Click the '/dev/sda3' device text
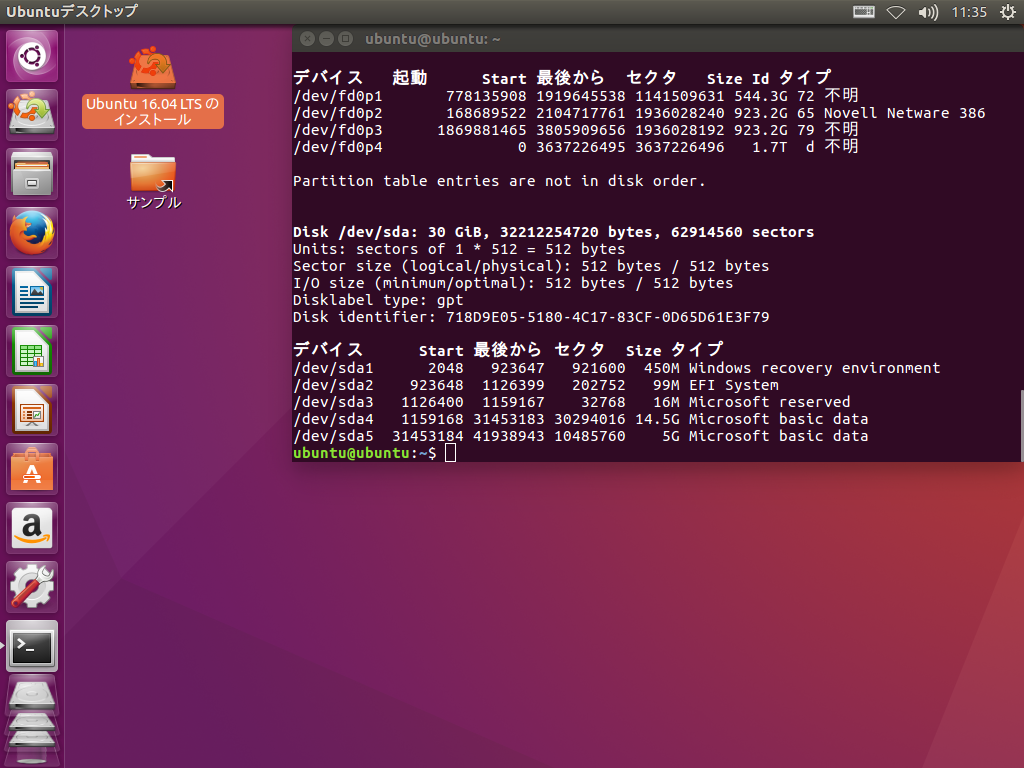The height and width of the screenshot is (768, 1024). (x=333, y=402)
